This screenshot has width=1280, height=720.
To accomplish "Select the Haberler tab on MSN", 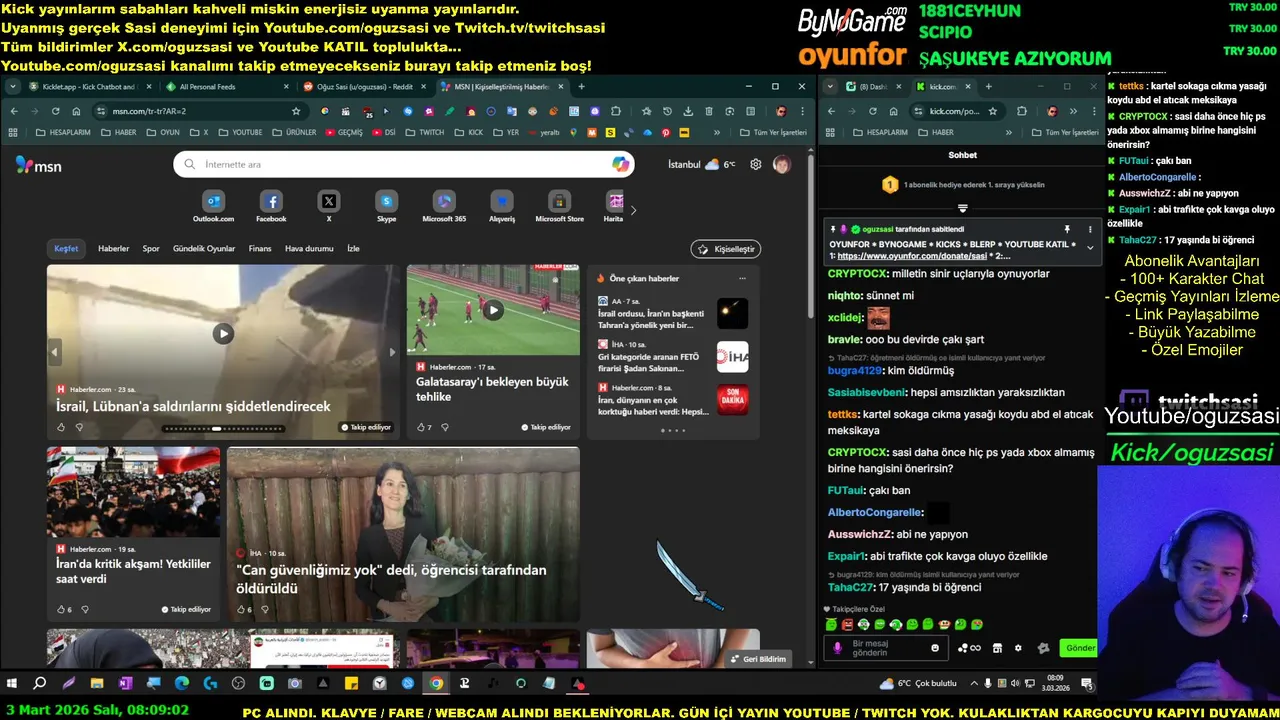I will point(113,248).
